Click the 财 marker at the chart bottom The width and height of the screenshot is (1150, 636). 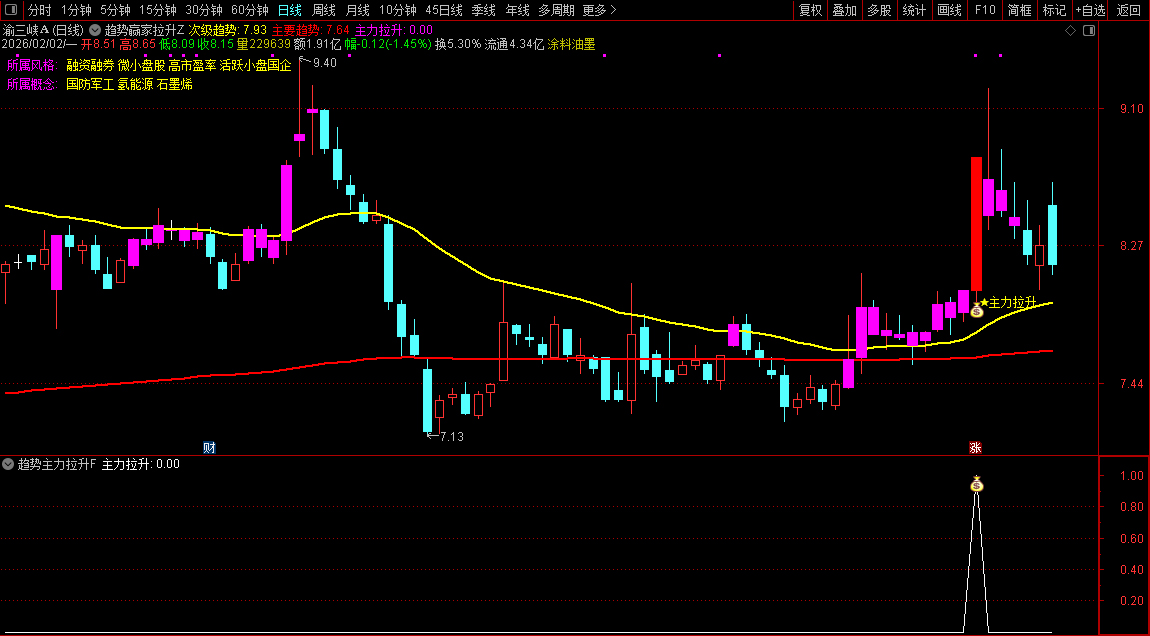point(209,447)
